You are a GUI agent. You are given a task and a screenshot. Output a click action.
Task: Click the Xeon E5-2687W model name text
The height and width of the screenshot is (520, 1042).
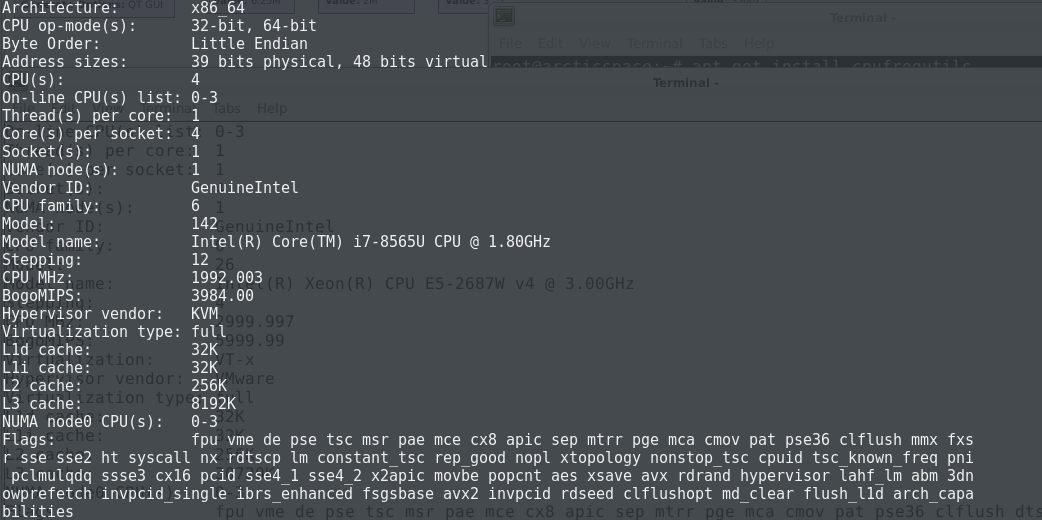[425, 284]
